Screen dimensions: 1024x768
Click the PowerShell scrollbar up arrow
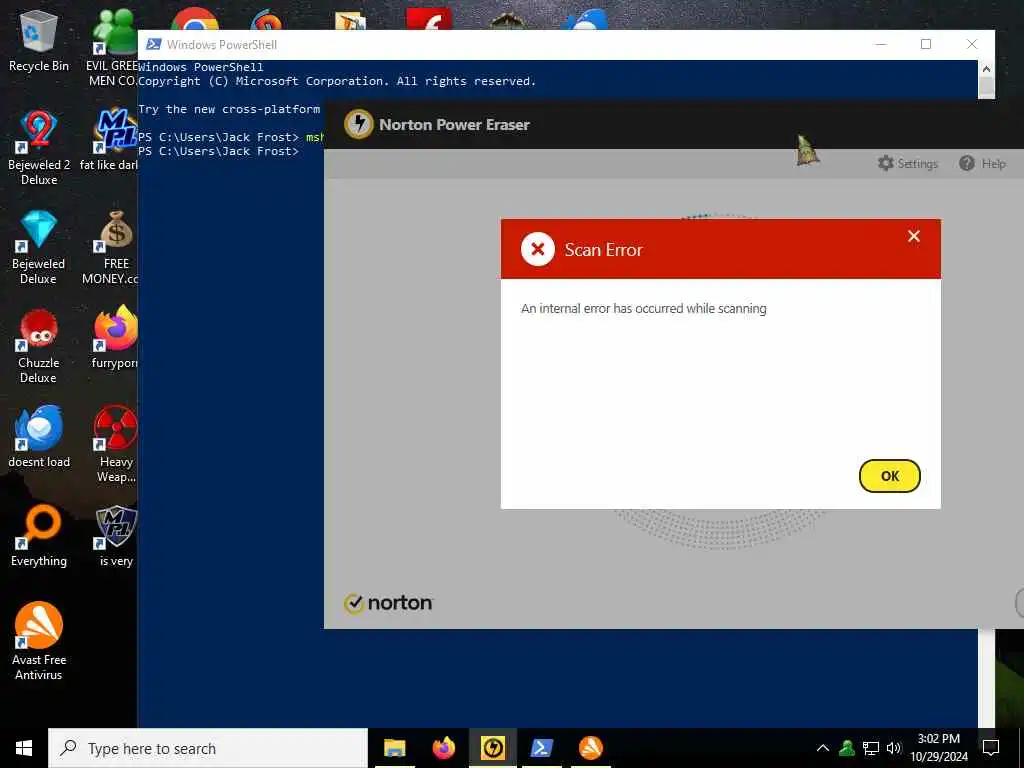coord(986,69)
